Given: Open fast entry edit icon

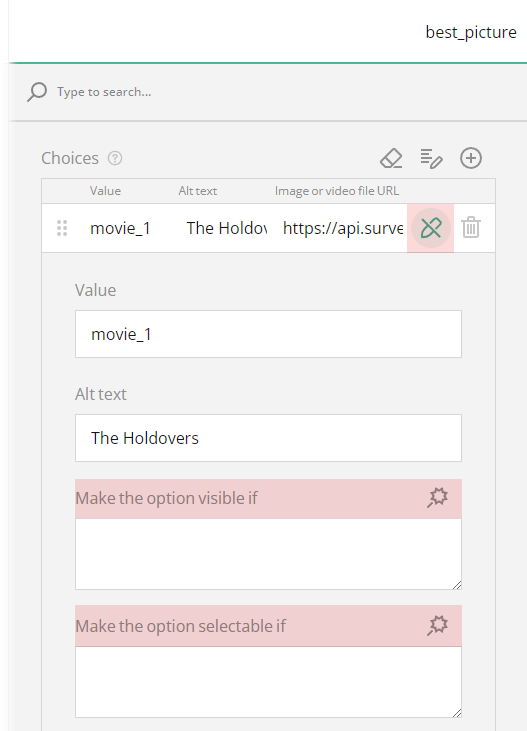Looking at the screenshot, I should click(431, 159).
